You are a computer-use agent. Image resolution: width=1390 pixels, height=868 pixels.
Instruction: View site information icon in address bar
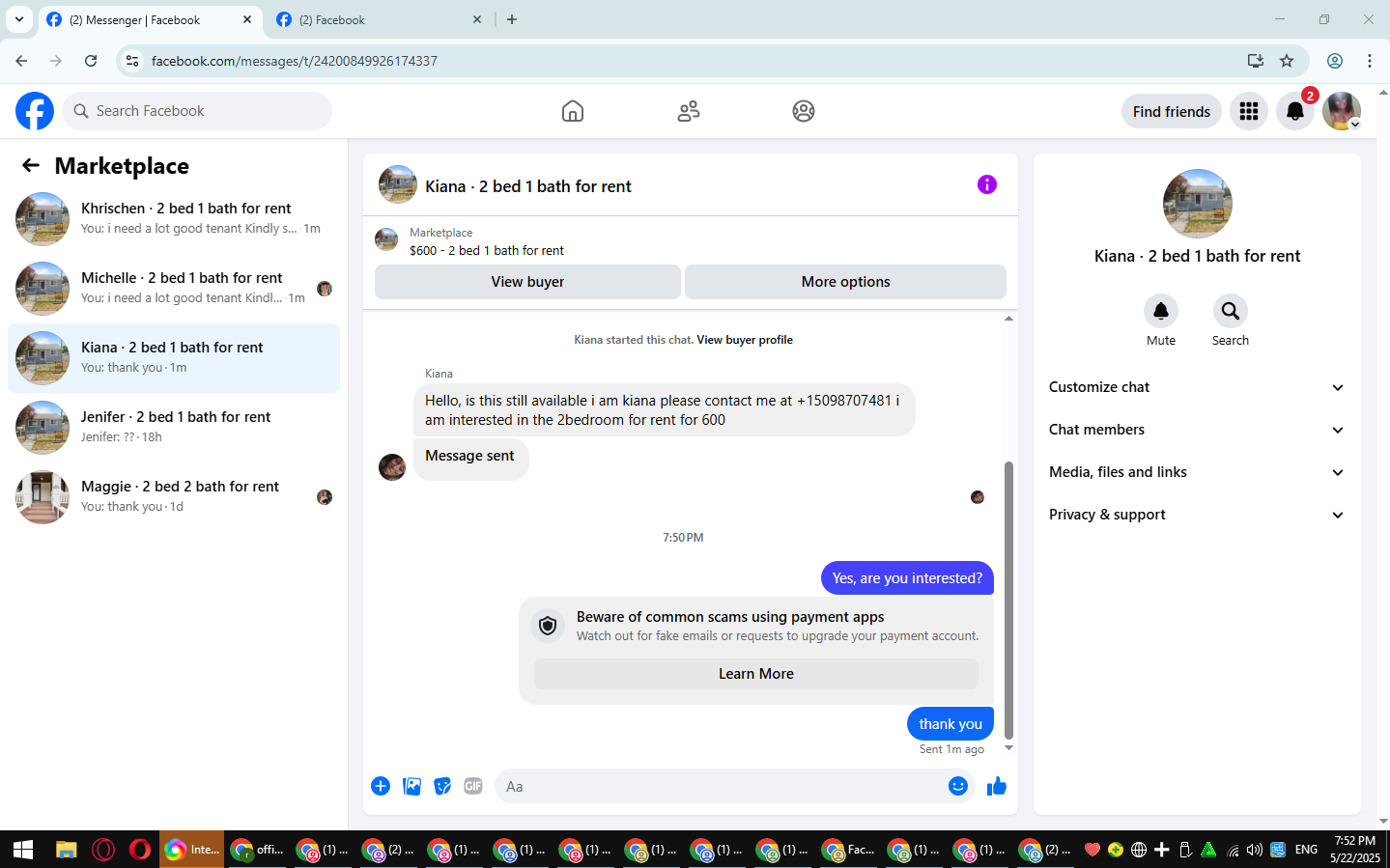click(x=132, y=61)
